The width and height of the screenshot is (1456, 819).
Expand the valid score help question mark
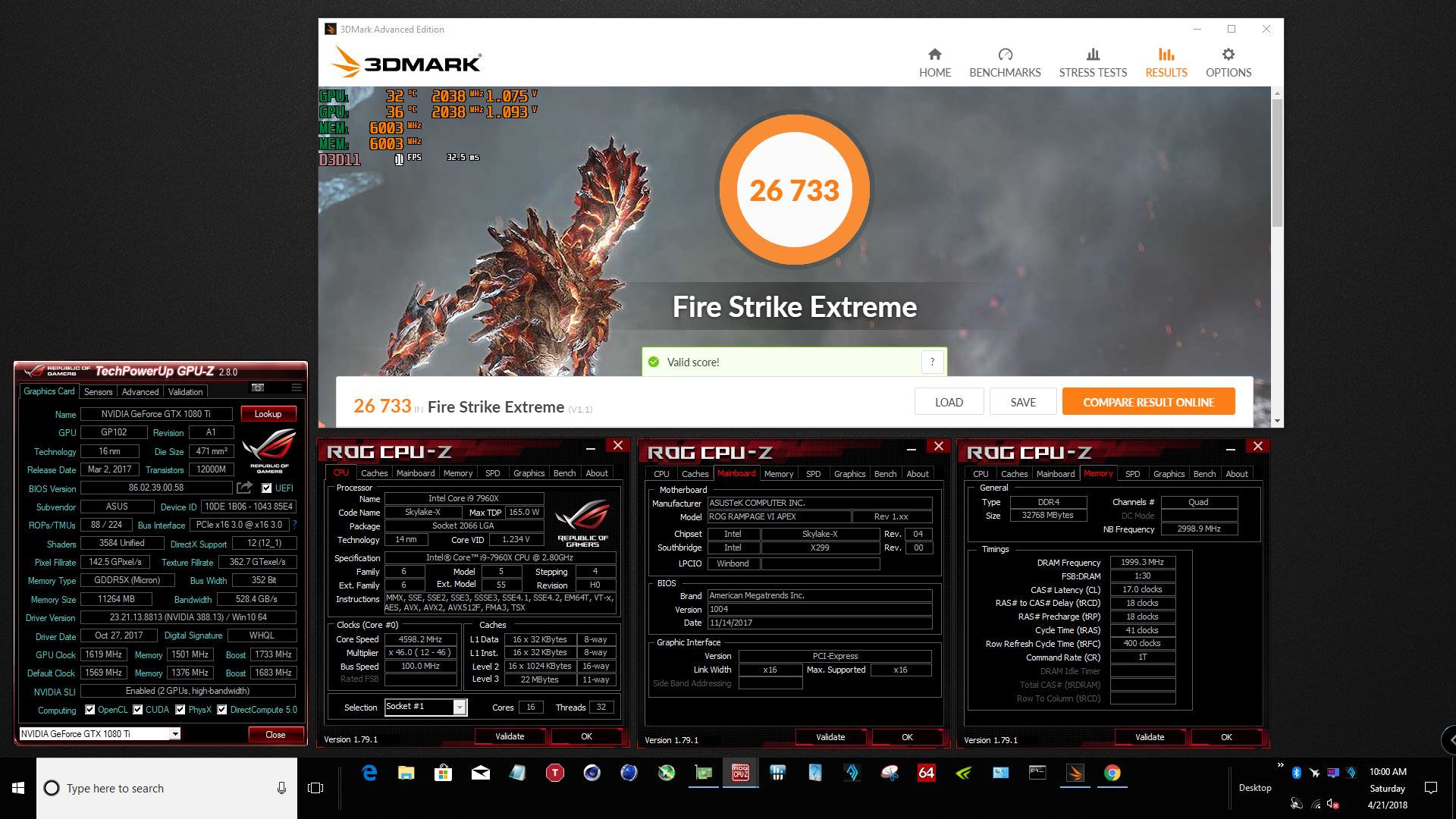[x=933, y=362]
